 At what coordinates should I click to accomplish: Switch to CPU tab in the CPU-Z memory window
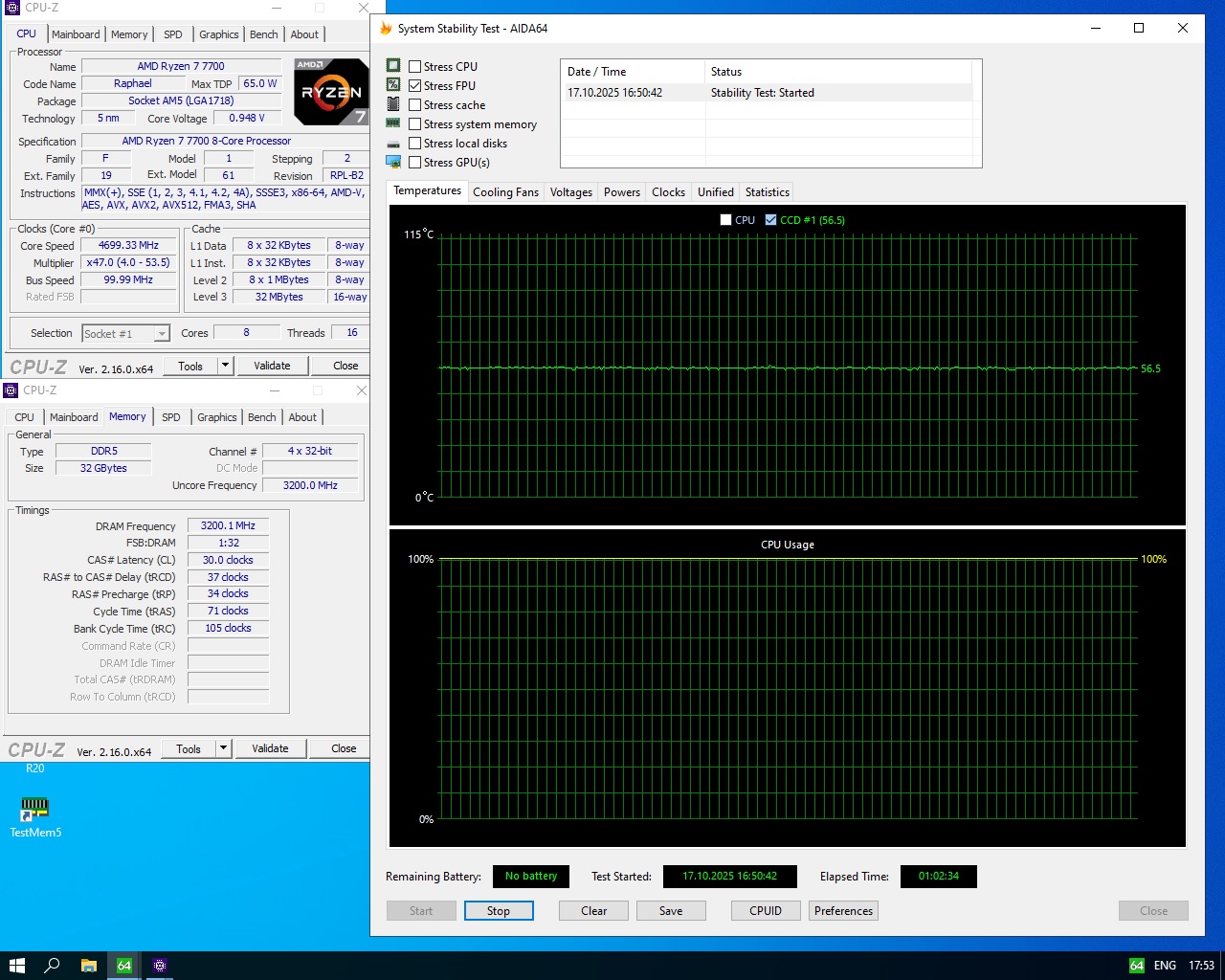(x=25, y=417)
